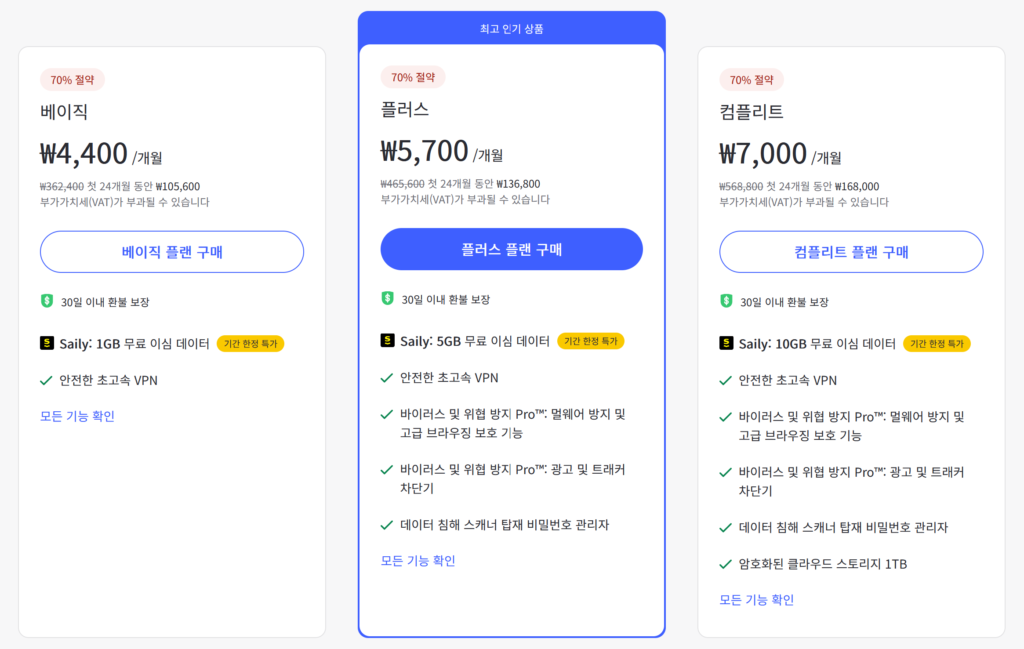Click 70% 절약 badge on 컴플리트 plan
The width and height of the screenshot is (1024, 649).
point(752,80)
